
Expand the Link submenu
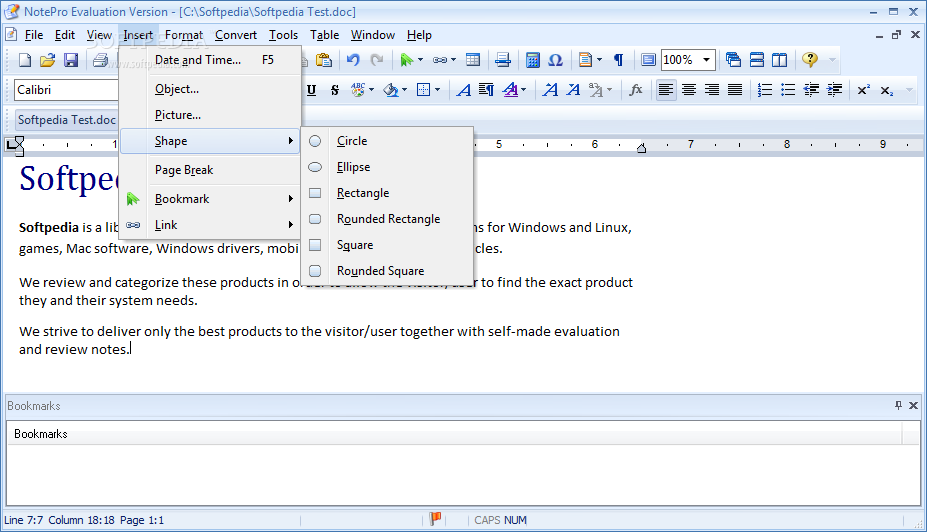[210, 225]
